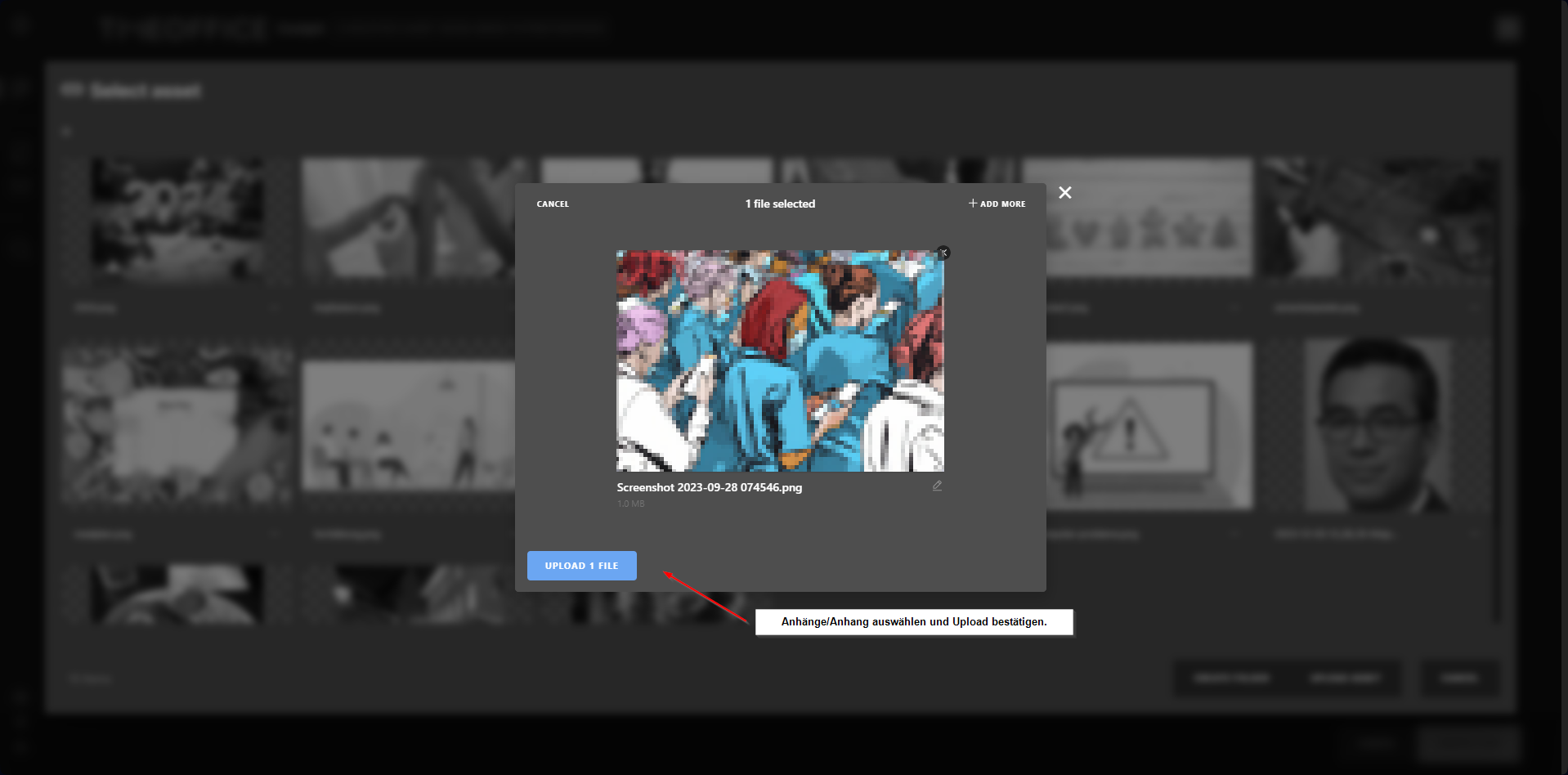Viewport: 1568px width, 775px height.
Task: Select the man with glasses portrait thumbnail
Action: pos(1378,425)
